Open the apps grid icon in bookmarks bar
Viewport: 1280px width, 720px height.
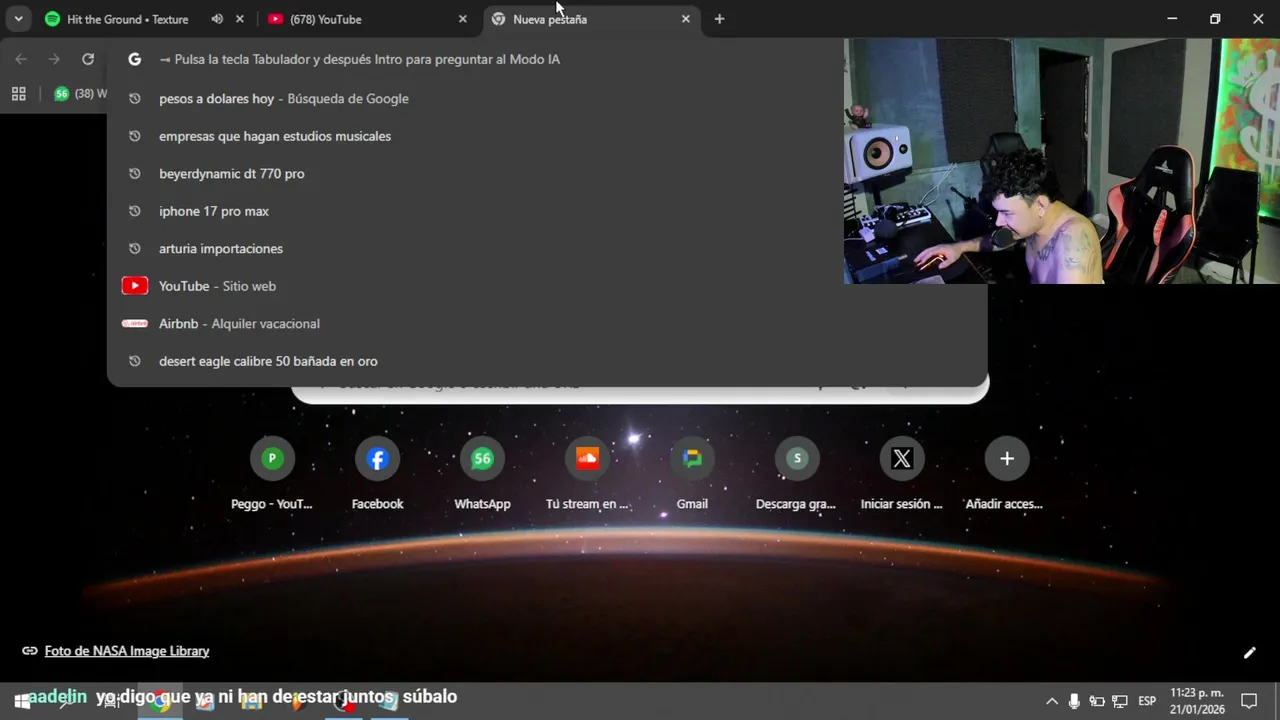coord(18,94)
